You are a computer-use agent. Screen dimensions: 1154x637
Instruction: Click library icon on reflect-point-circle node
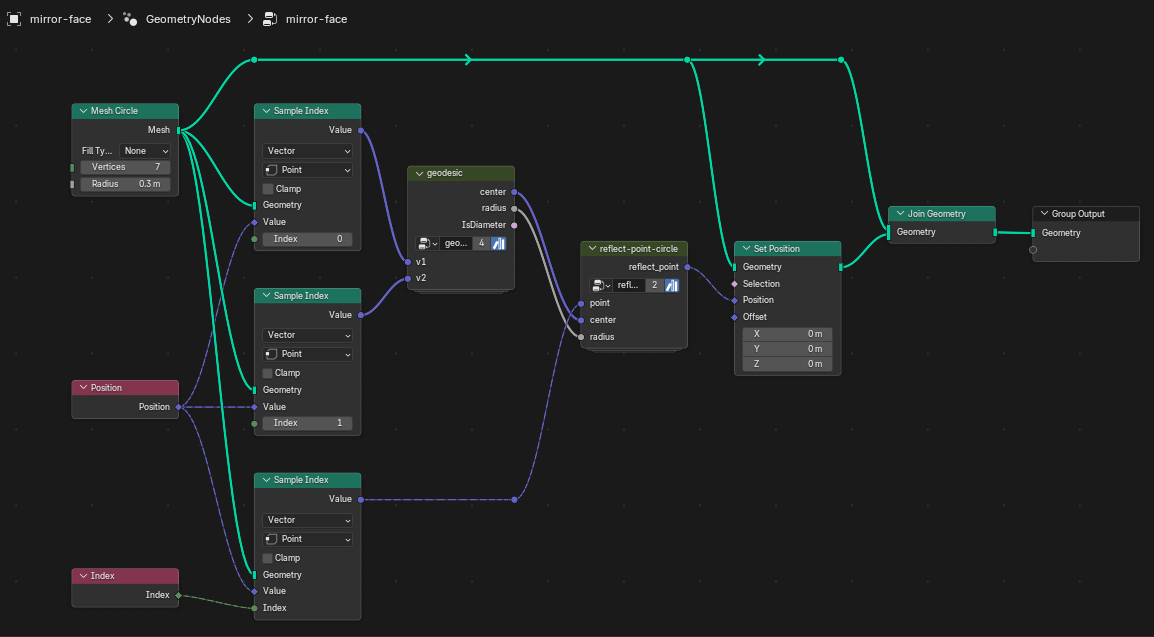tap(672, 285)
